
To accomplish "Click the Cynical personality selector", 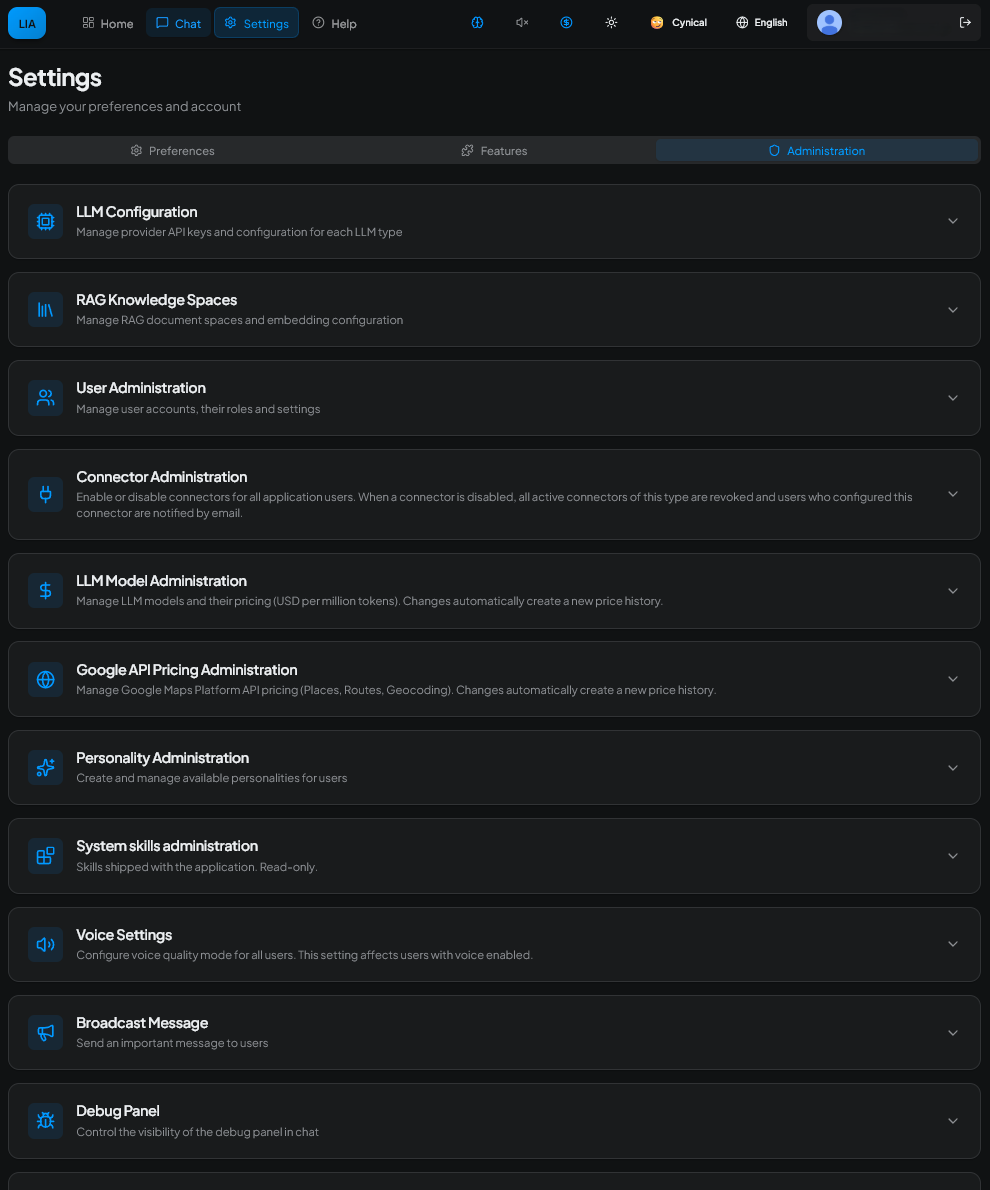I will pos(678,22).
